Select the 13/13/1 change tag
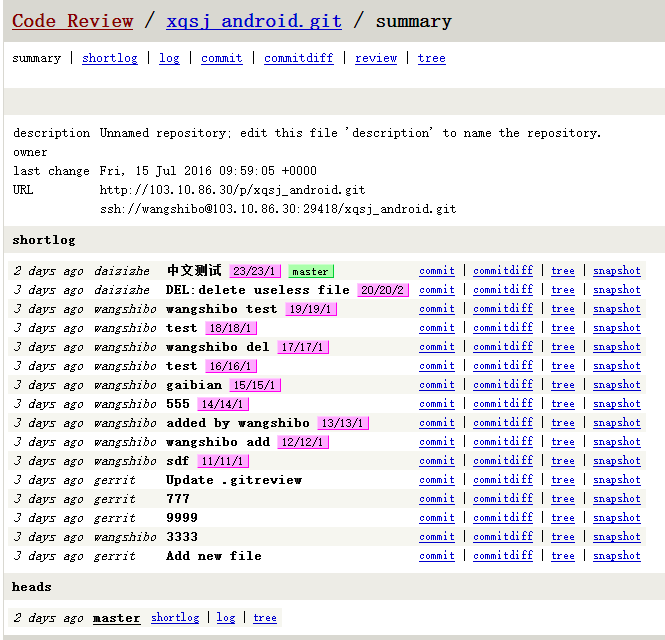The height and width of the screenshot is (640, 665). tap(343, 423)
